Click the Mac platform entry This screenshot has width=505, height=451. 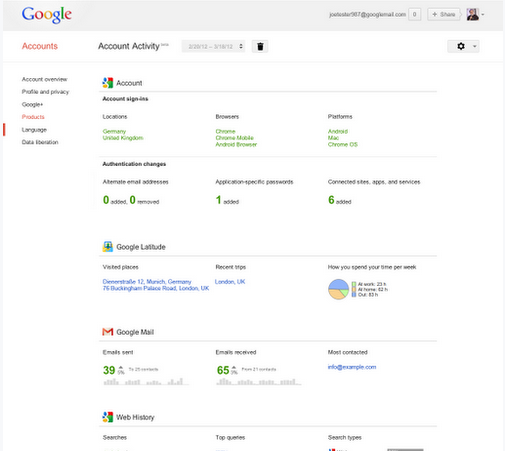[x=333, y=138]
